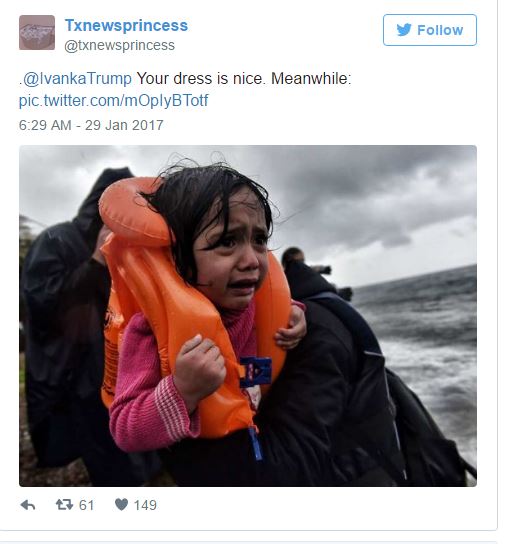Click the Txnewsprincess display name
Viewport: 513px width, 544px height.
point(126,25)
